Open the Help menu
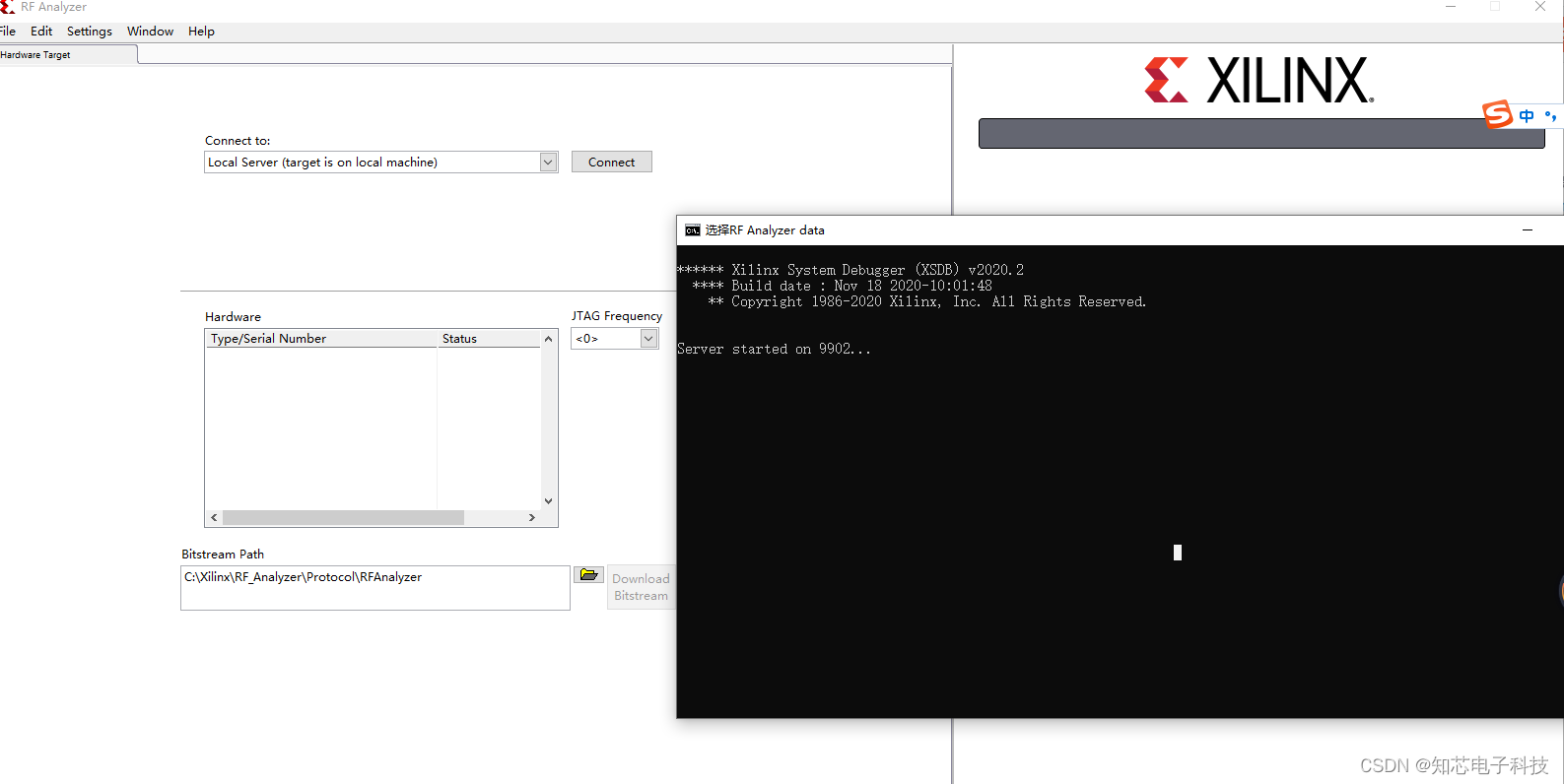 201,32
